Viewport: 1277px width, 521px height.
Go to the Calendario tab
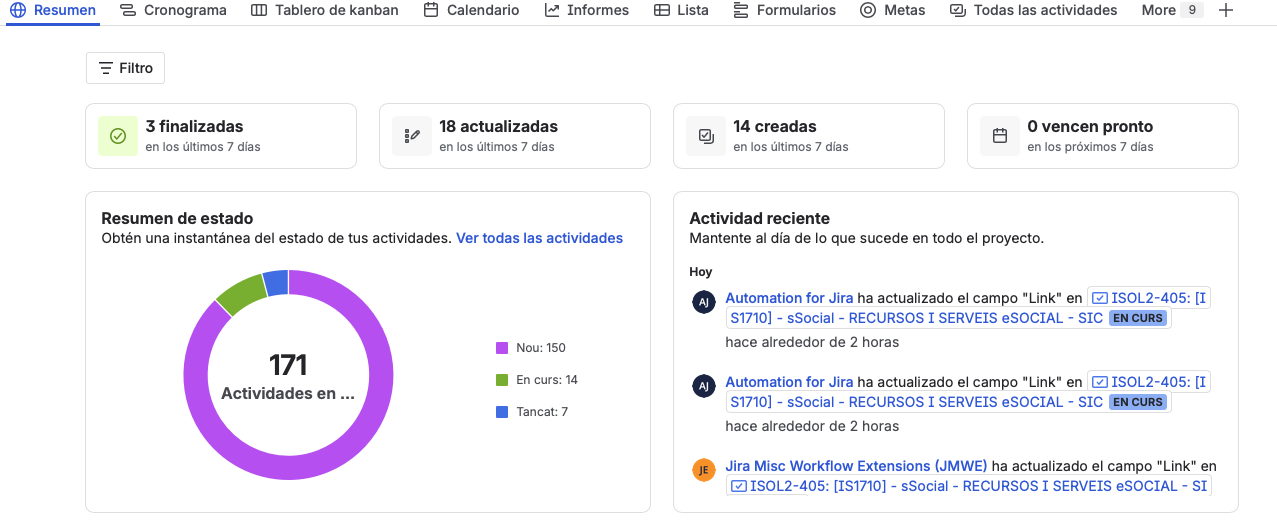coord(471,10)
